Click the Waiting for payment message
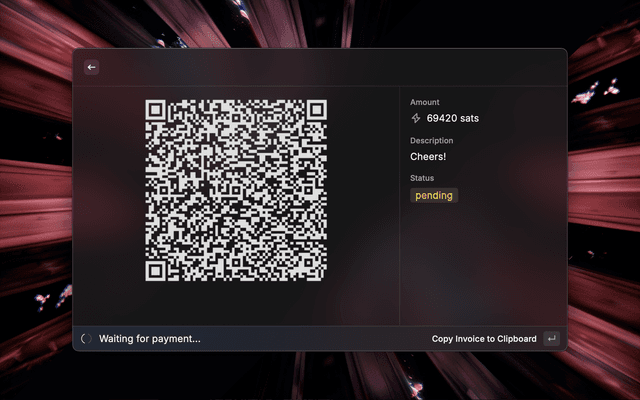The image size is (640, 400). (x=149, y=339)
